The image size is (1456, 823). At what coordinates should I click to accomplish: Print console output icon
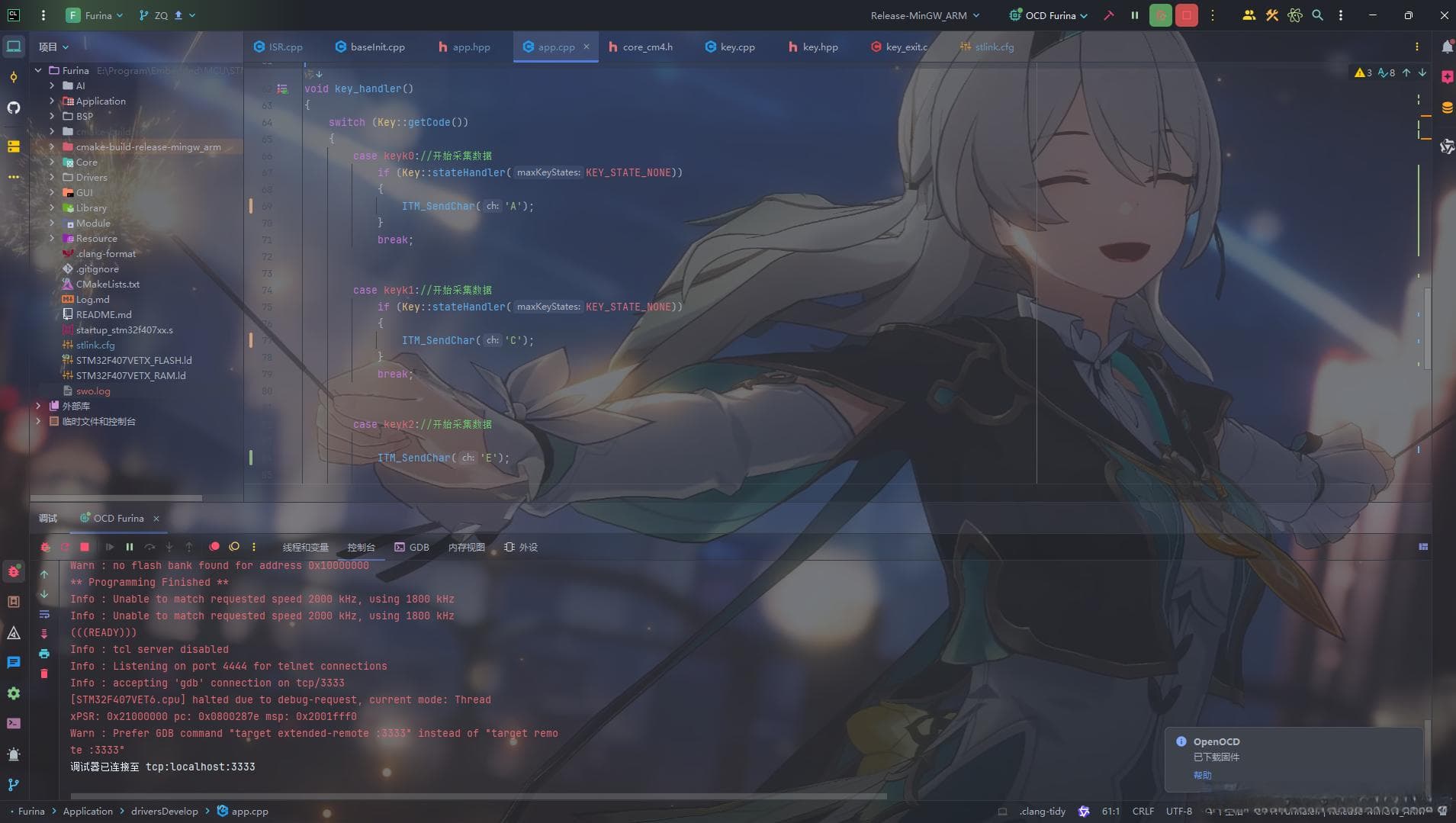[44, 654]
